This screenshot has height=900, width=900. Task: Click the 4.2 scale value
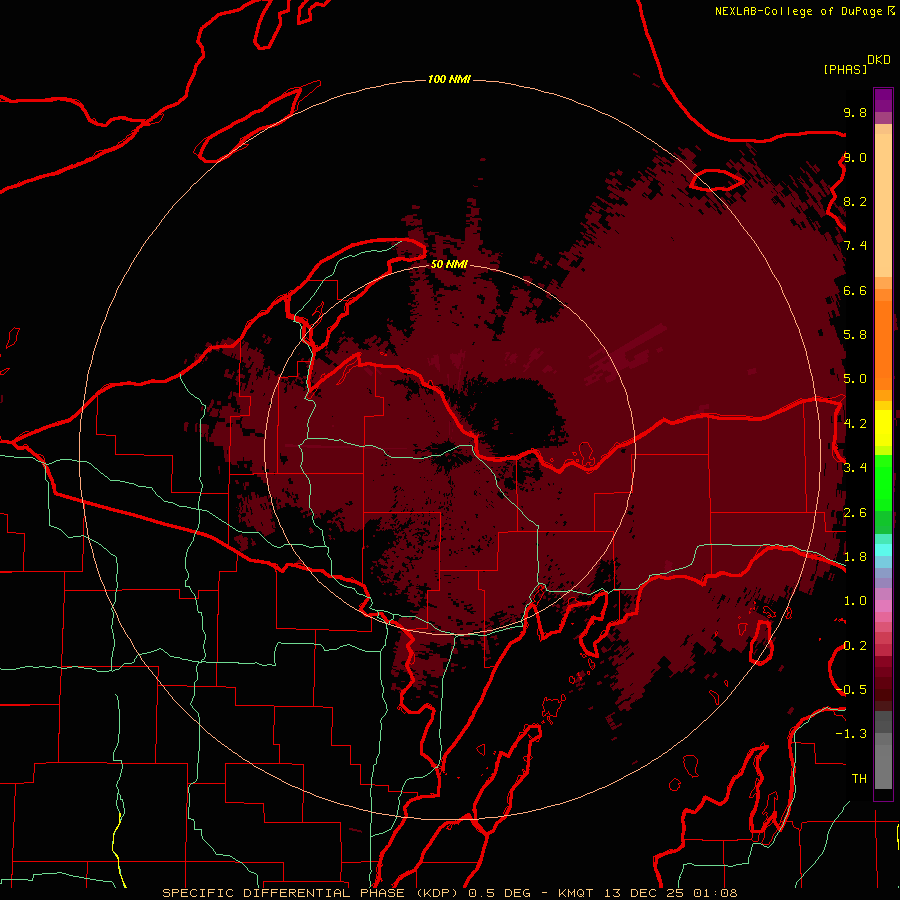pos(855,424)
